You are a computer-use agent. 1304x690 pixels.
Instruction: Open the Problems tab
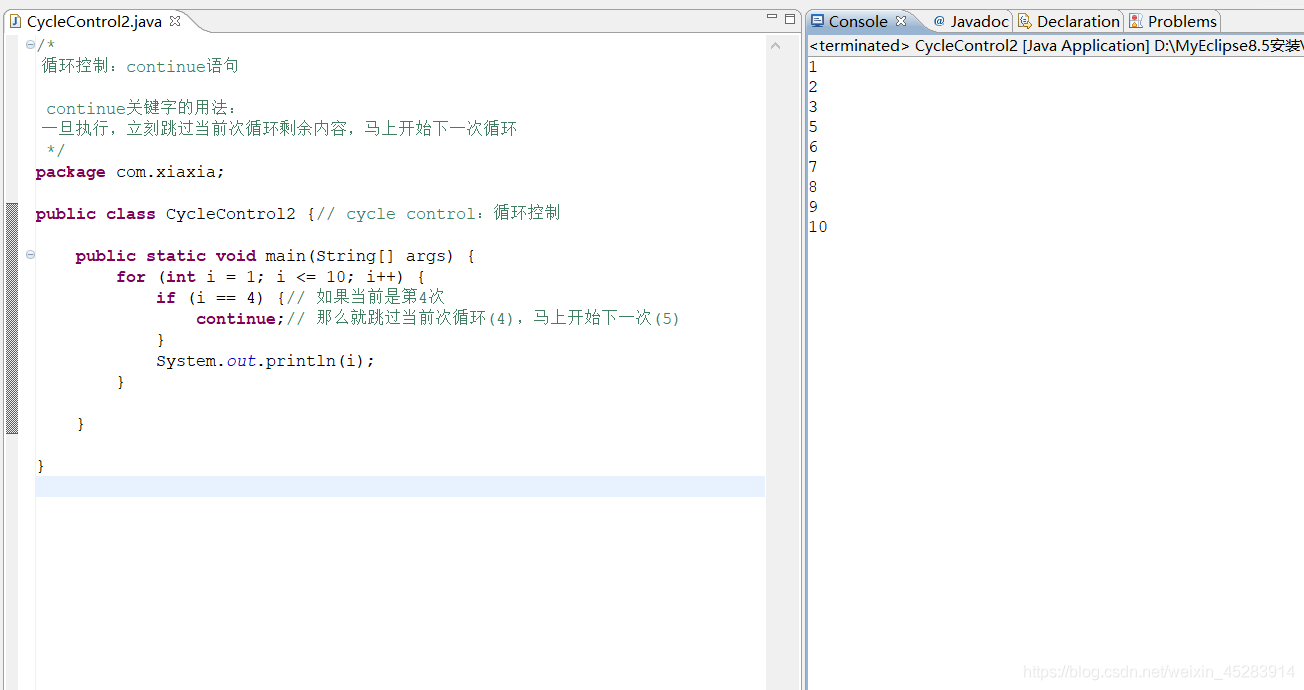tap(1182, 21)
